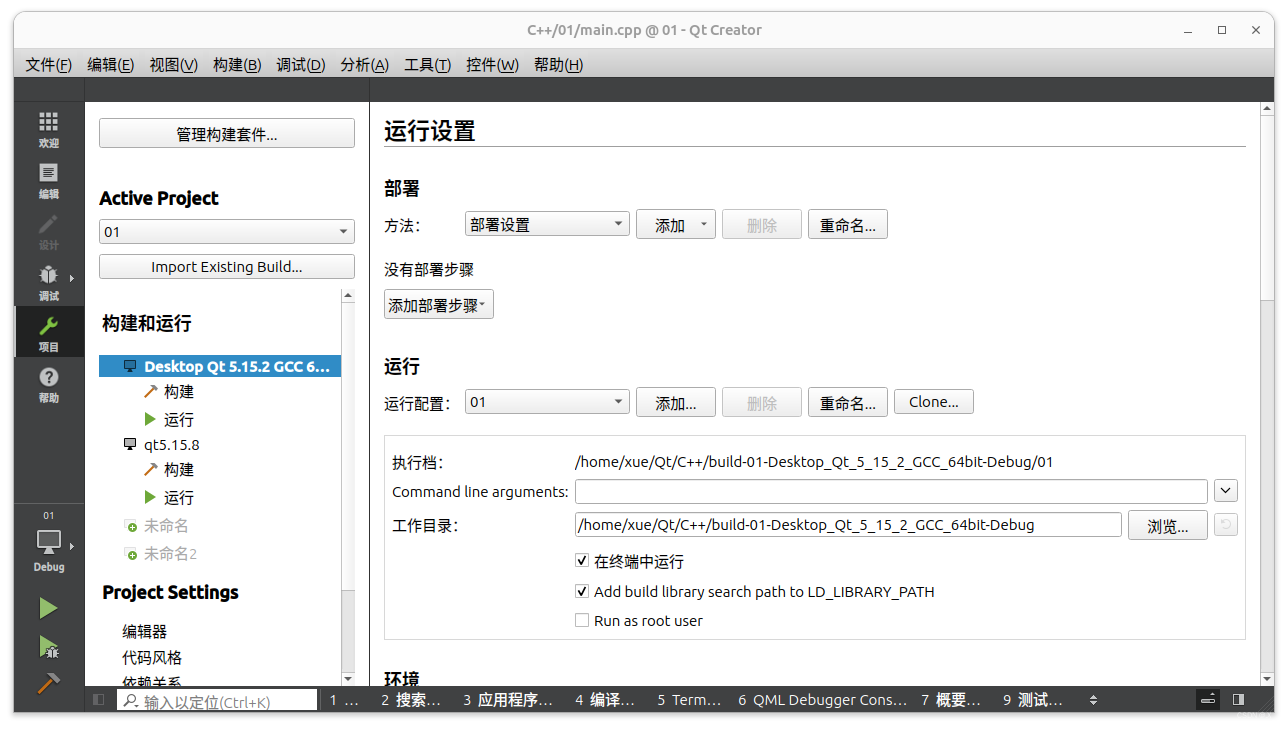Image resolution: width=1288 pixels, height=729 pixels.
Task: Open the Active Project dropdown
Action: coord(227,232)
